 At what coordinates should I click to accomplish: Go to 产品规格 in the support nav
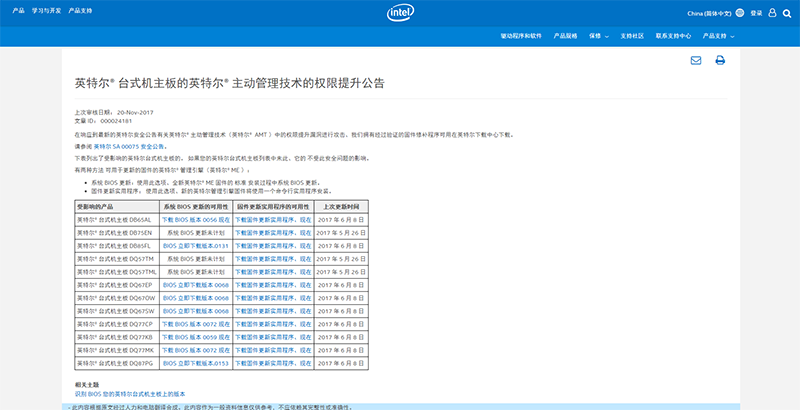565,36
